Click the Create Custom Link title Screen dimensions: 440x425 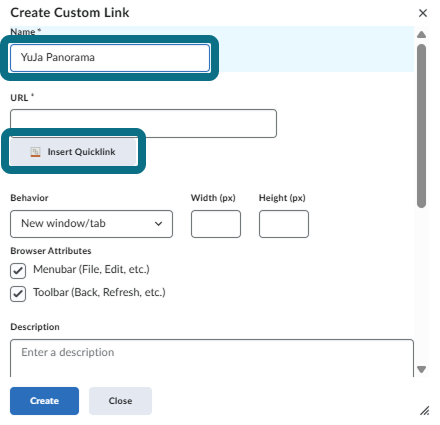70,13
